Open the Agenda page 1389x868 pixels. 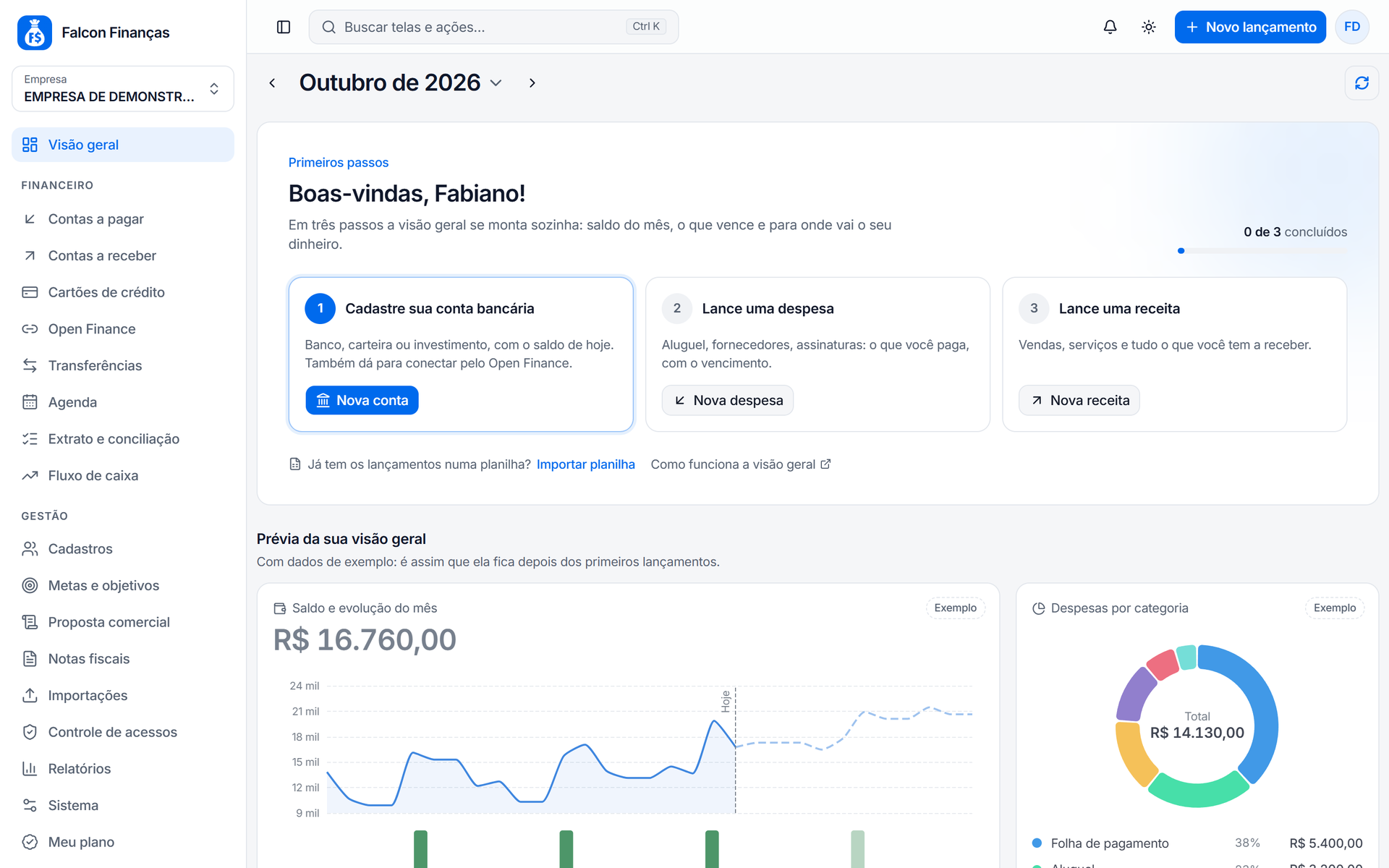click(x=123, y=402)
